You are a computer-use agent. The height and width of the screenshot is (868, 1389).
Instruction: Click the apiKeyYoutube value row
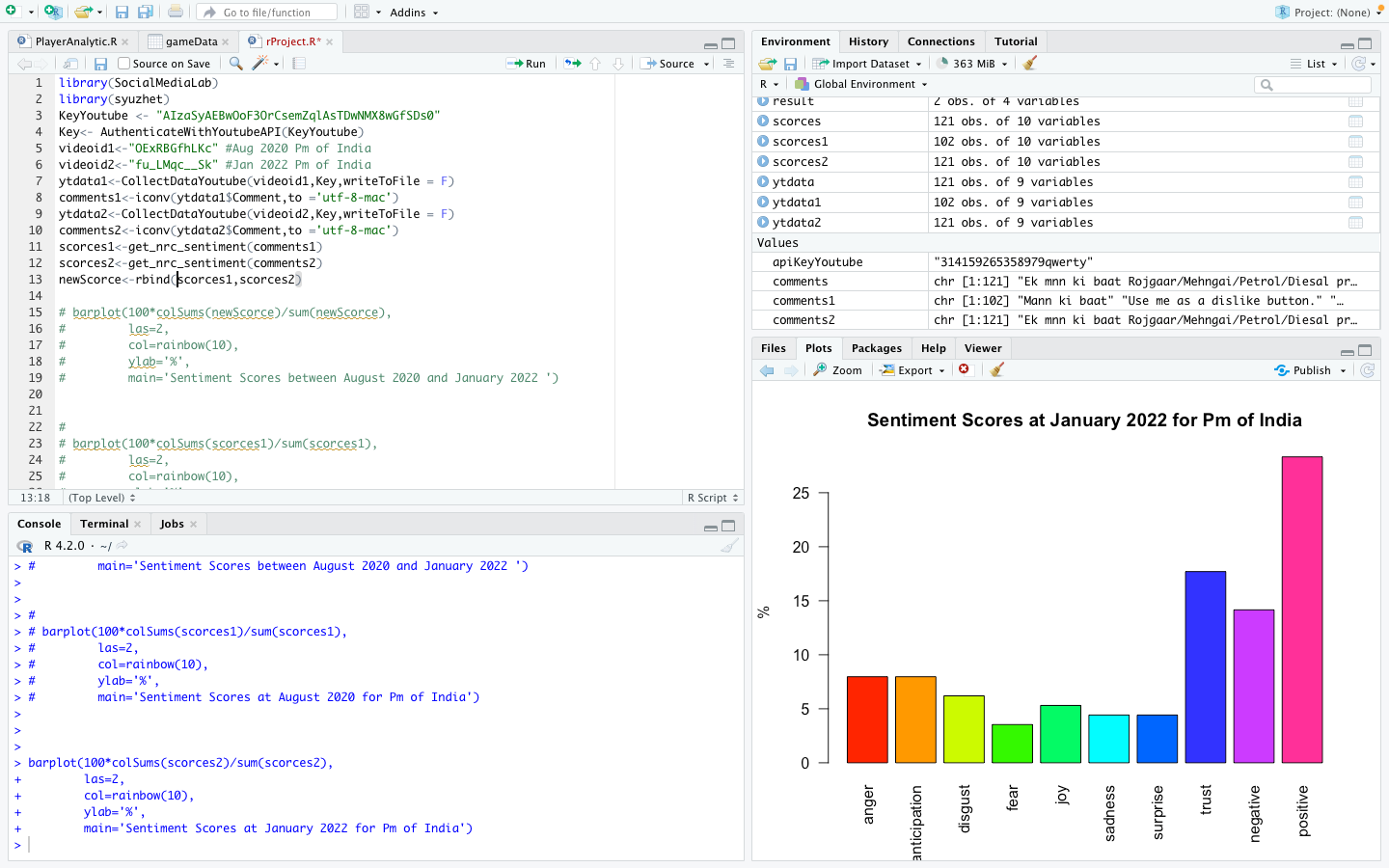point(1066,262)
